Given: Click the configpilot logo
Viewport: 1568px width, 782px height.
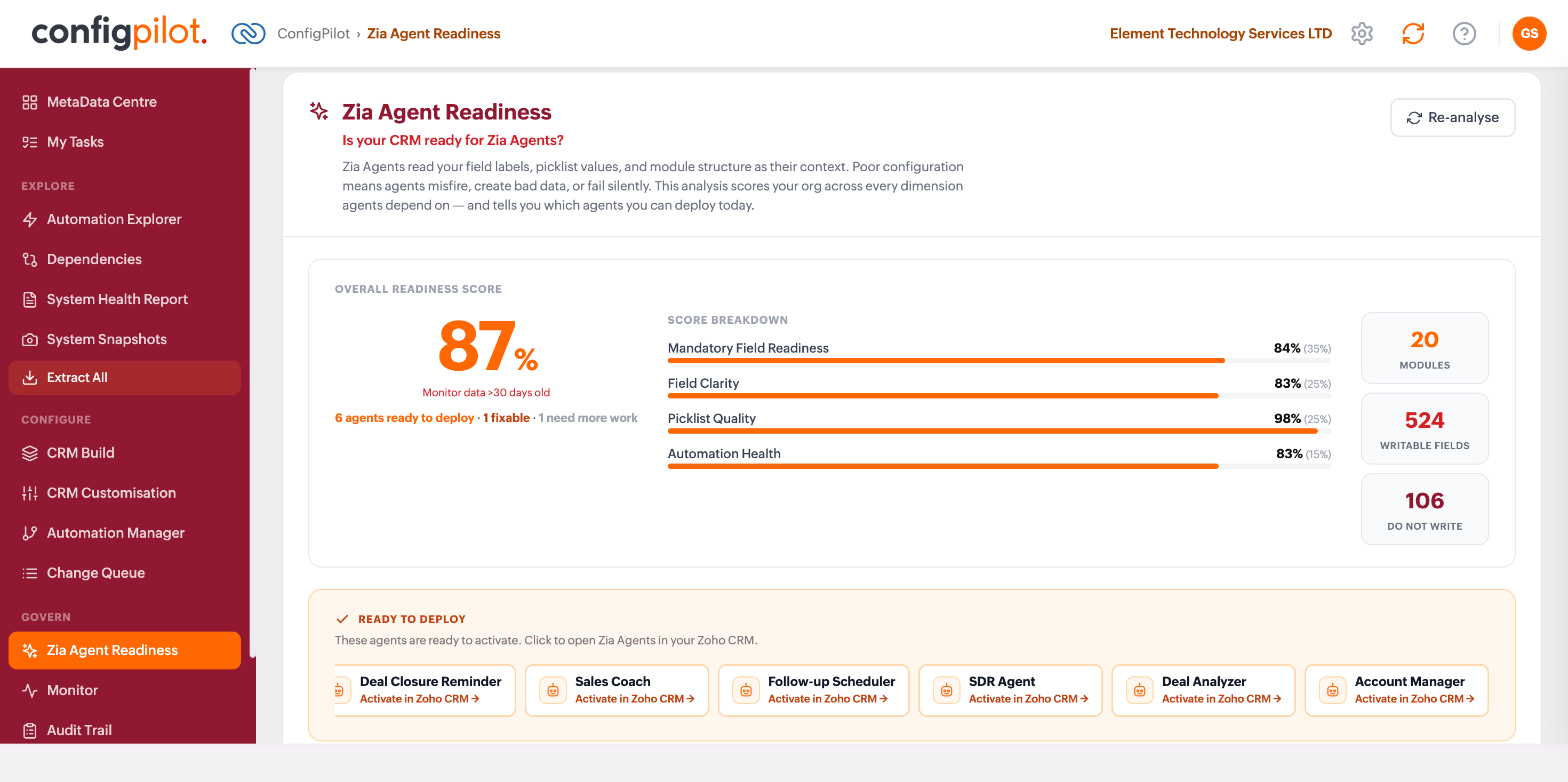Looking at the screenshot, I should tap(119, 33).
